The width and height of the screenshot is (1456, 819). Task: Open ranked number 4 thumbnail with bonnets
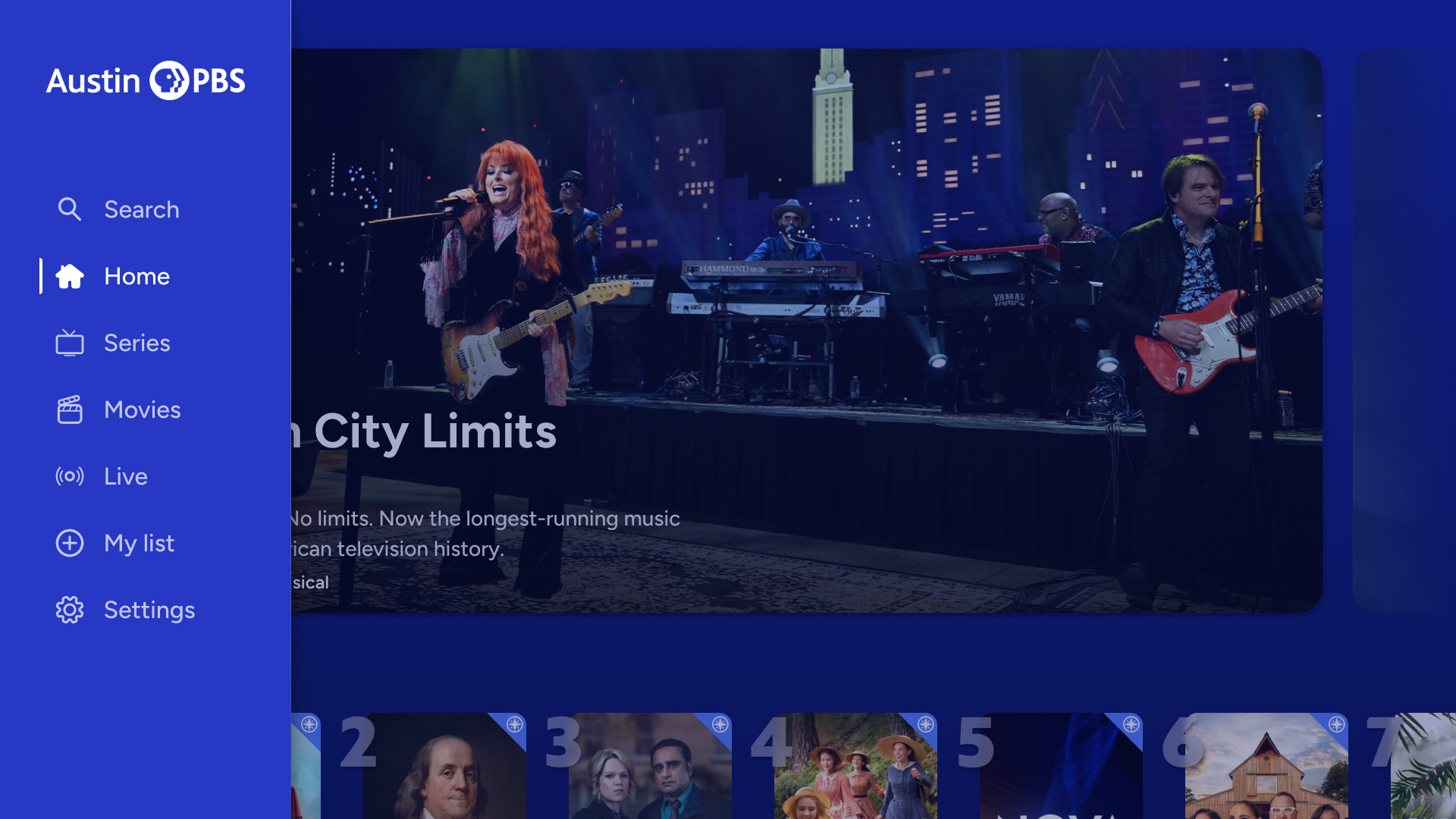[x=855, y=766]
